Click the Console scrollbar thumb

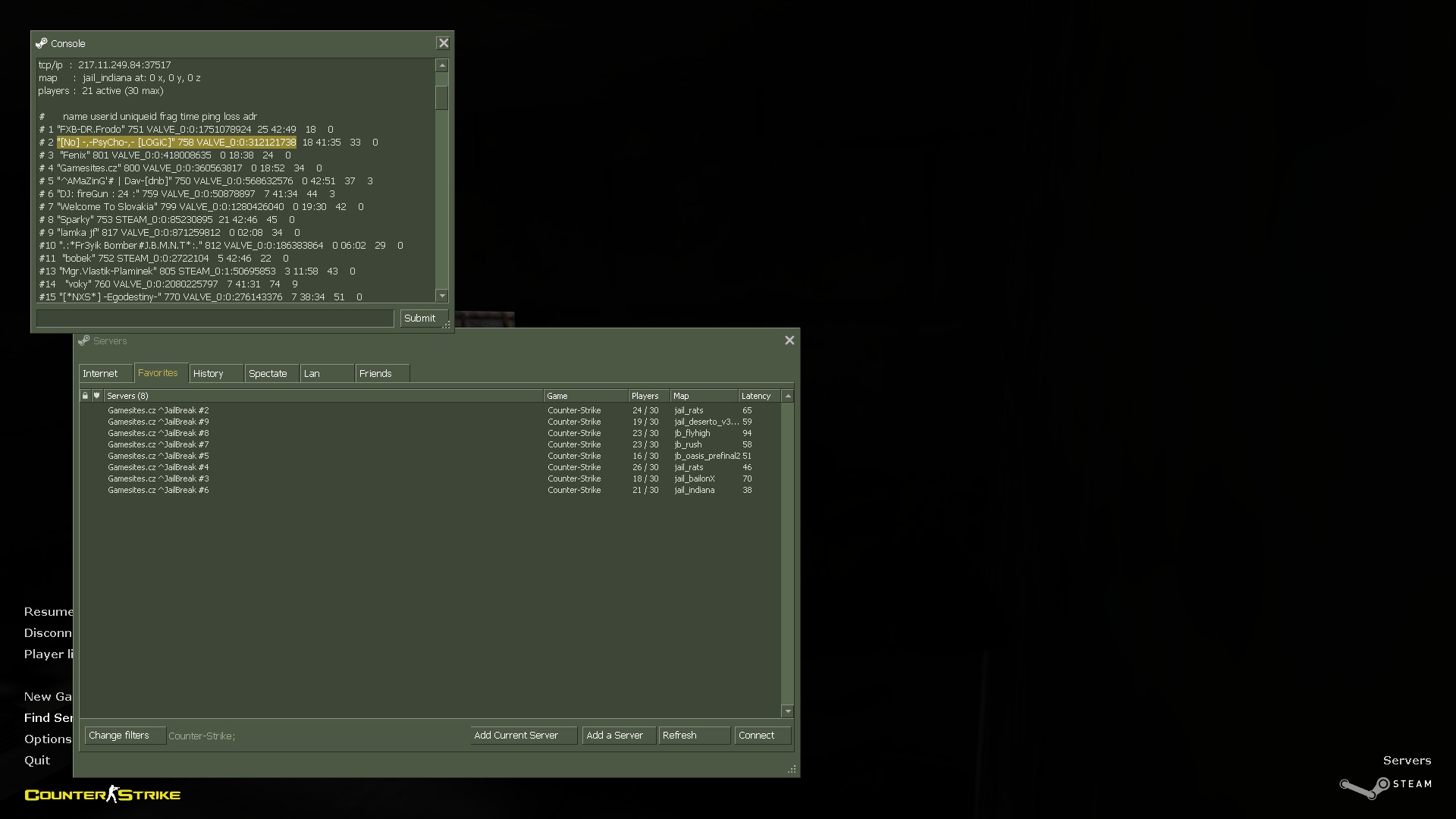tap(441, 98)
